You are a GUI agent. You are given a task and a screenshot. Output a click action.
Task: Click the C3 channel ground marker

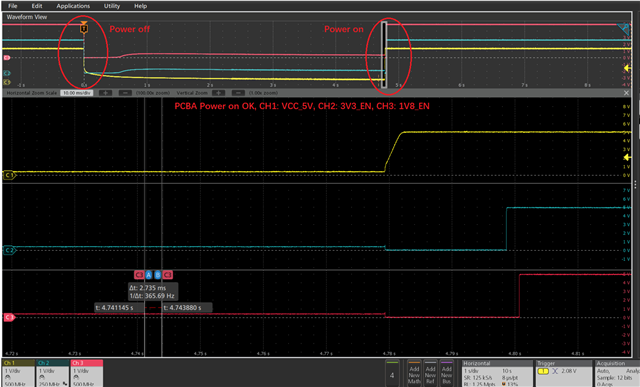pyautogui.click(x=9, y=317)
